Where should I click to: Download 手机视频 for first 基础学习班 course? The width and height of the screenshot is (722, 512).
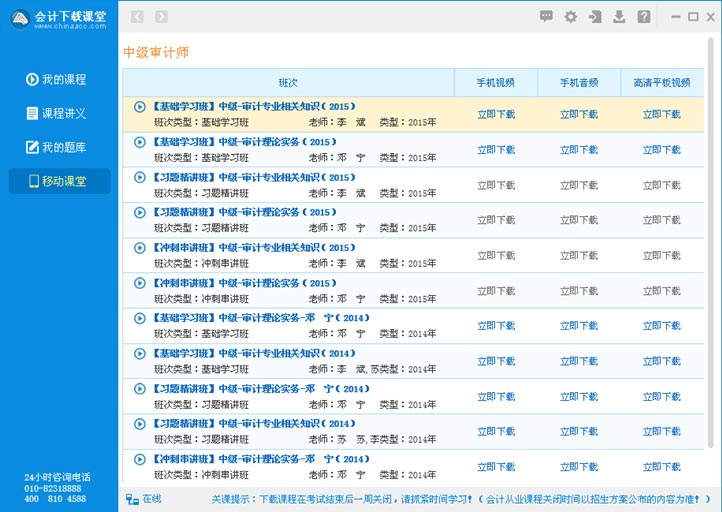pos(496,115)
